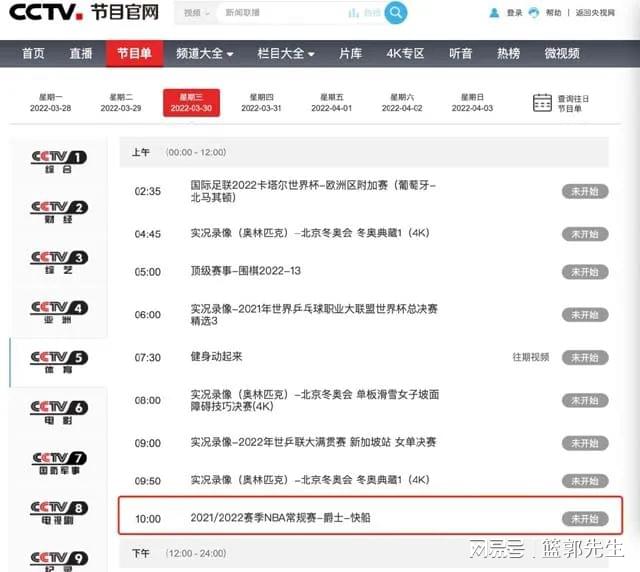
Task: Select the CCTV-1 综合 channel logo
Action: pos(58,162)
